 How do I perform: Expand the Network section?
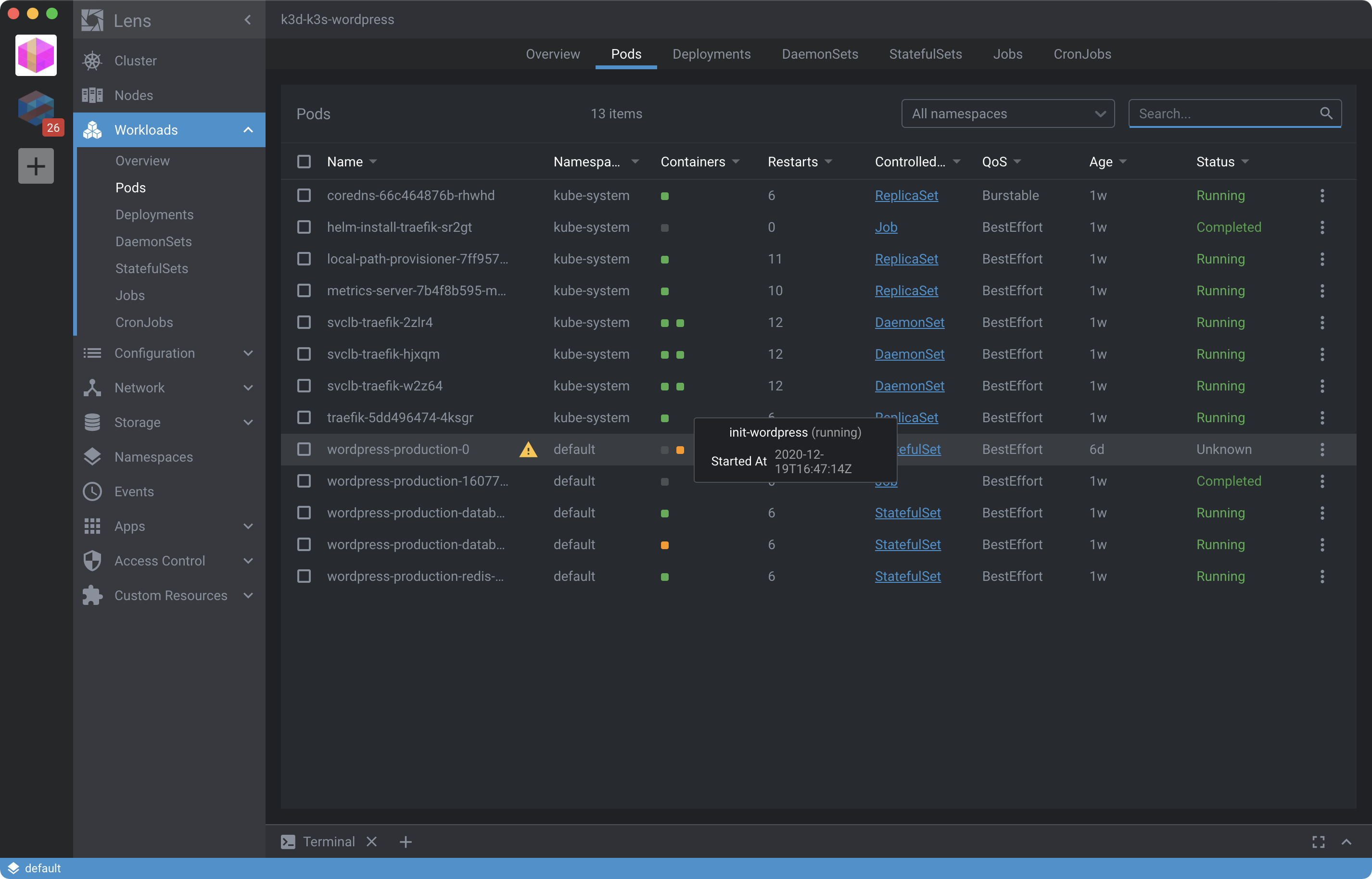(248, 388)
